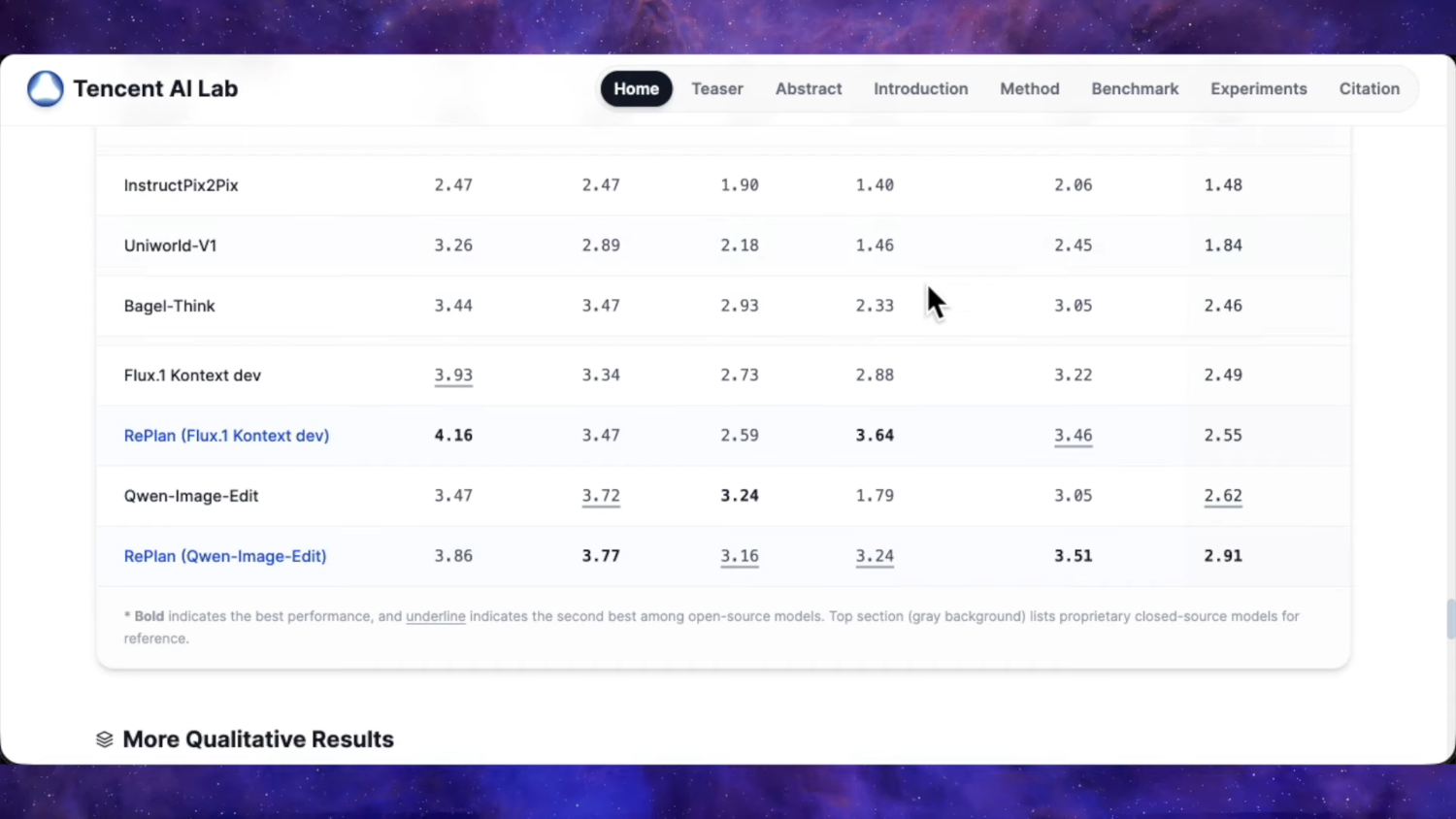Select the 3.34 value for Flux.1 Kontext dev
The width and height of the screenshot is (1456, 819).
click(x=601, y=376)
